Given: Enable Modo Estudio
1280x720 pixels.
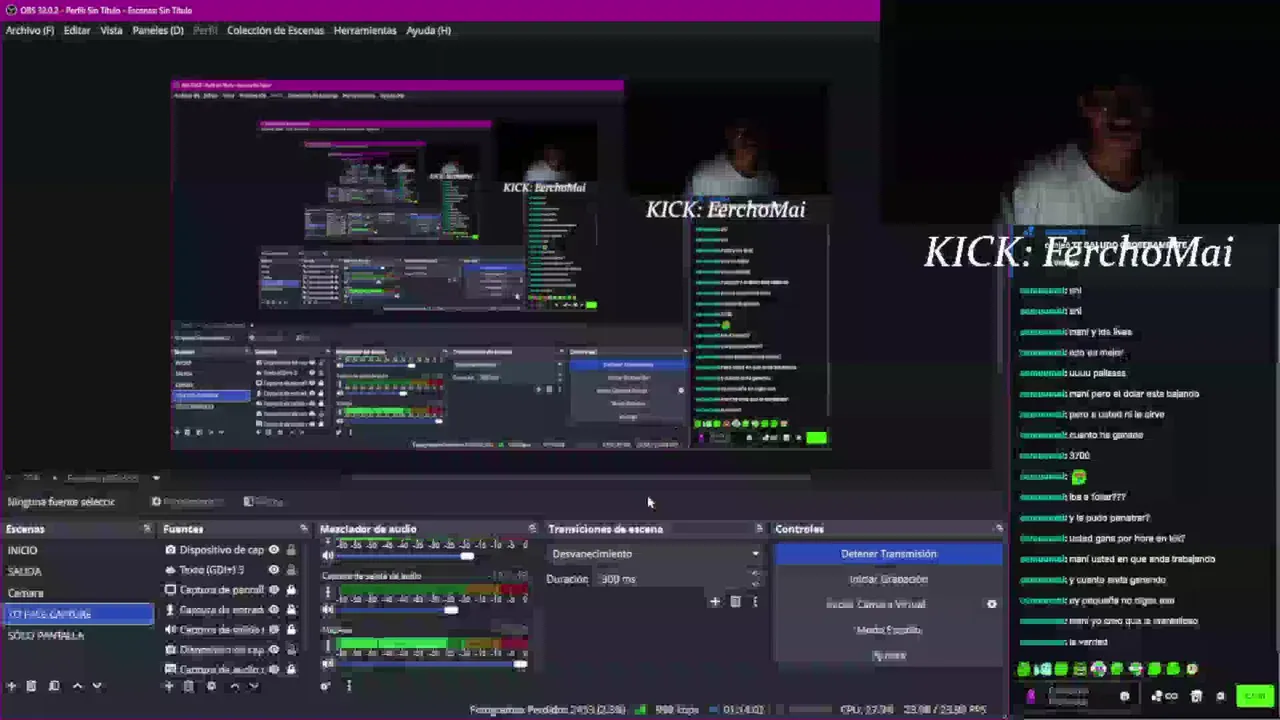Looking at the screenshot, I should click(888, 630).
